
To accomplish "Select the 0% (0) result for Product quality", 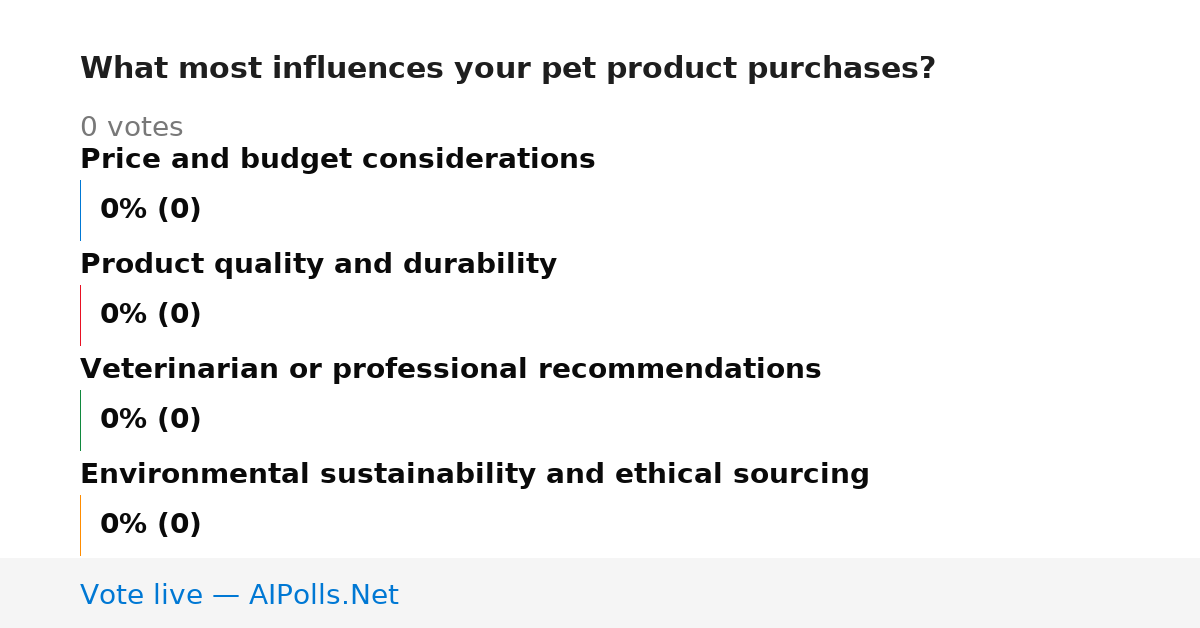I will 150,315.
